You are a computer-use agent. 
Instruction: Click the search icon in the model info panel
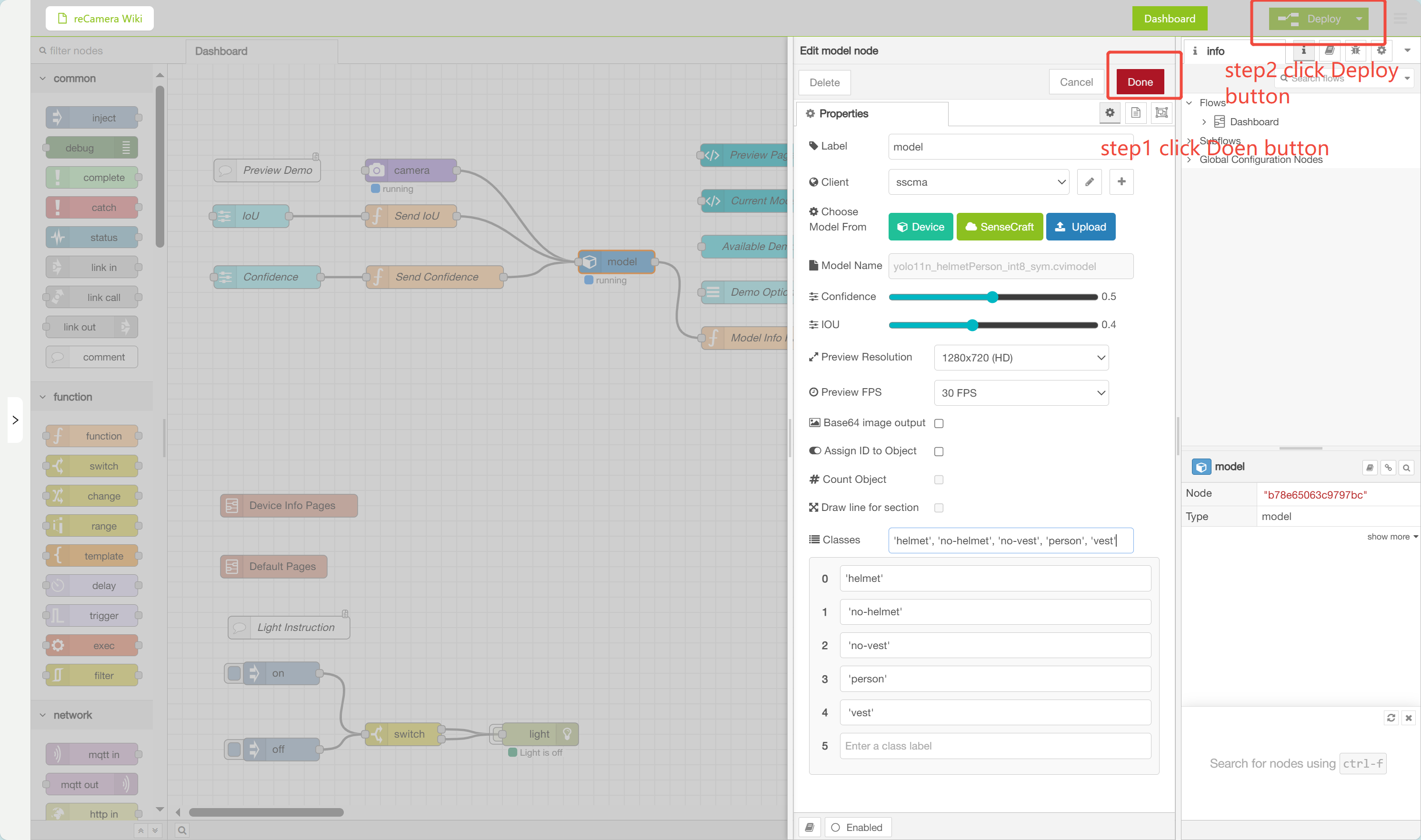click(x=1406, y=468)
